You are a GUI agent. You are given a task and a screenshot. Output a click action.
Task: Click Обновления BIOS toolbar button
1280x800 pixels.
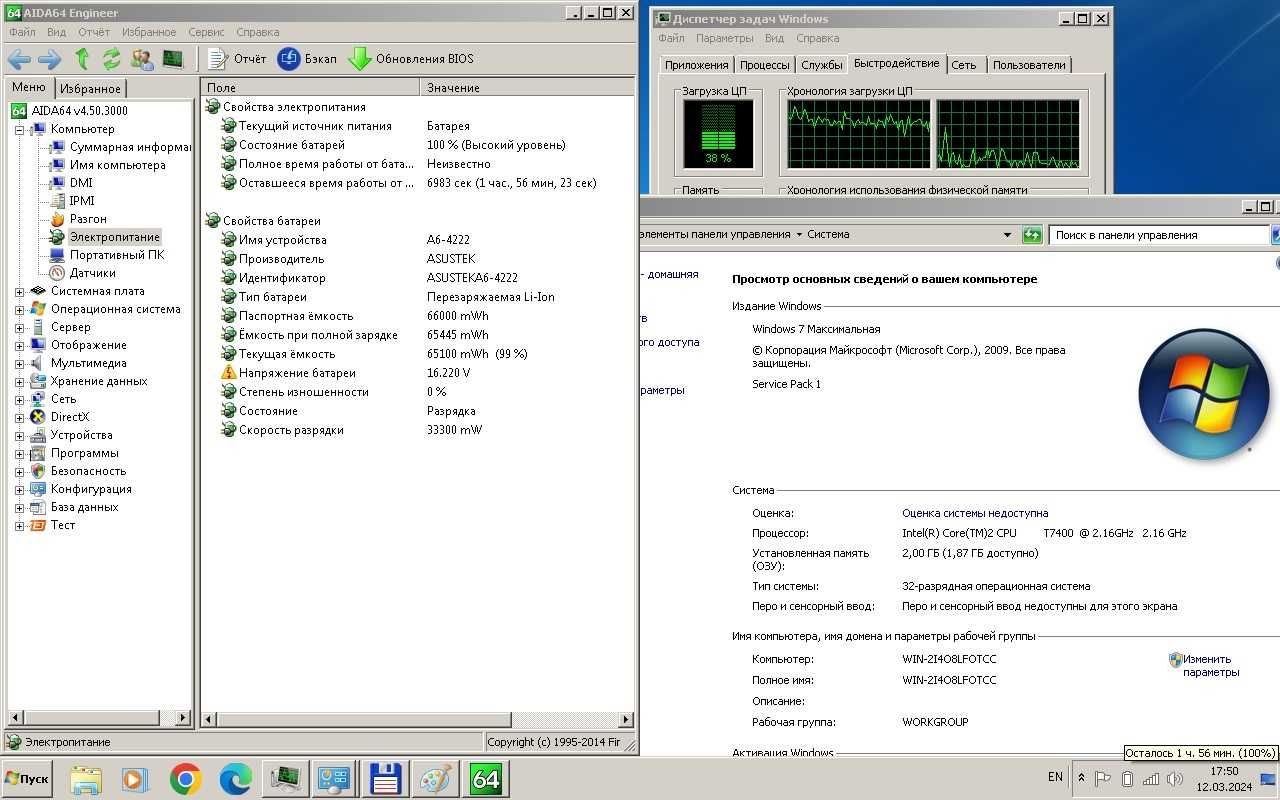[x=411, y=59]
